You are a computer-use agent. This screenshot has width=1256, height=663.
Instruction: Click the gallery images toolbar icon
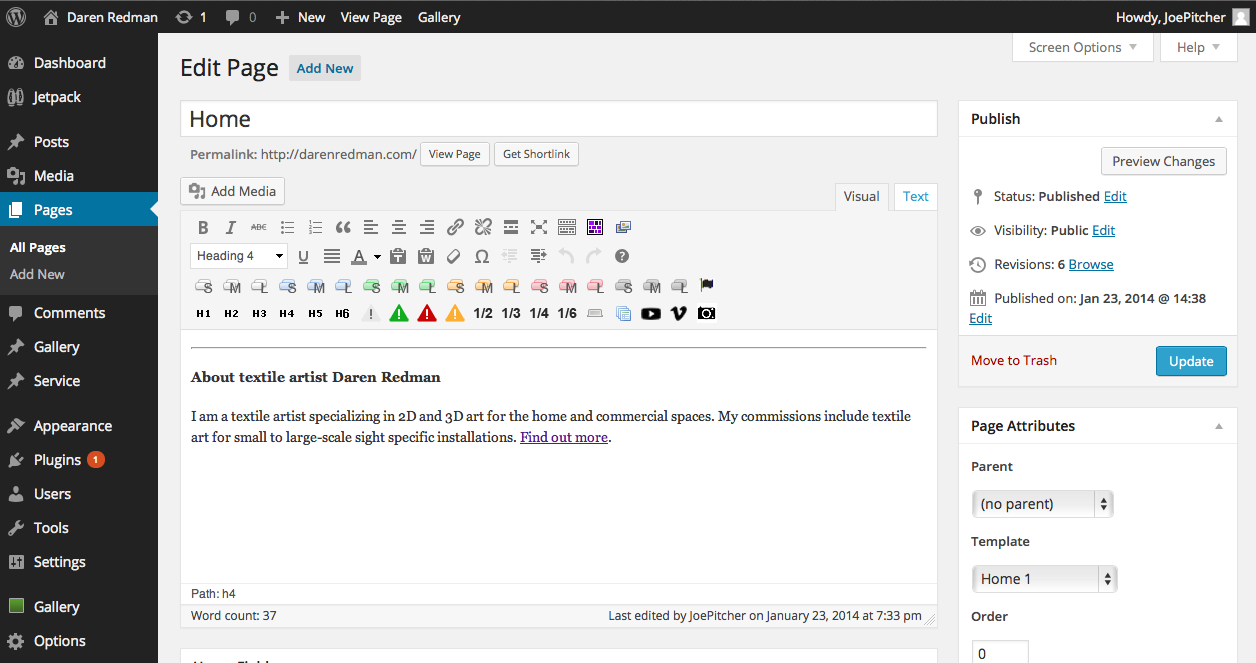pos(623,227)
